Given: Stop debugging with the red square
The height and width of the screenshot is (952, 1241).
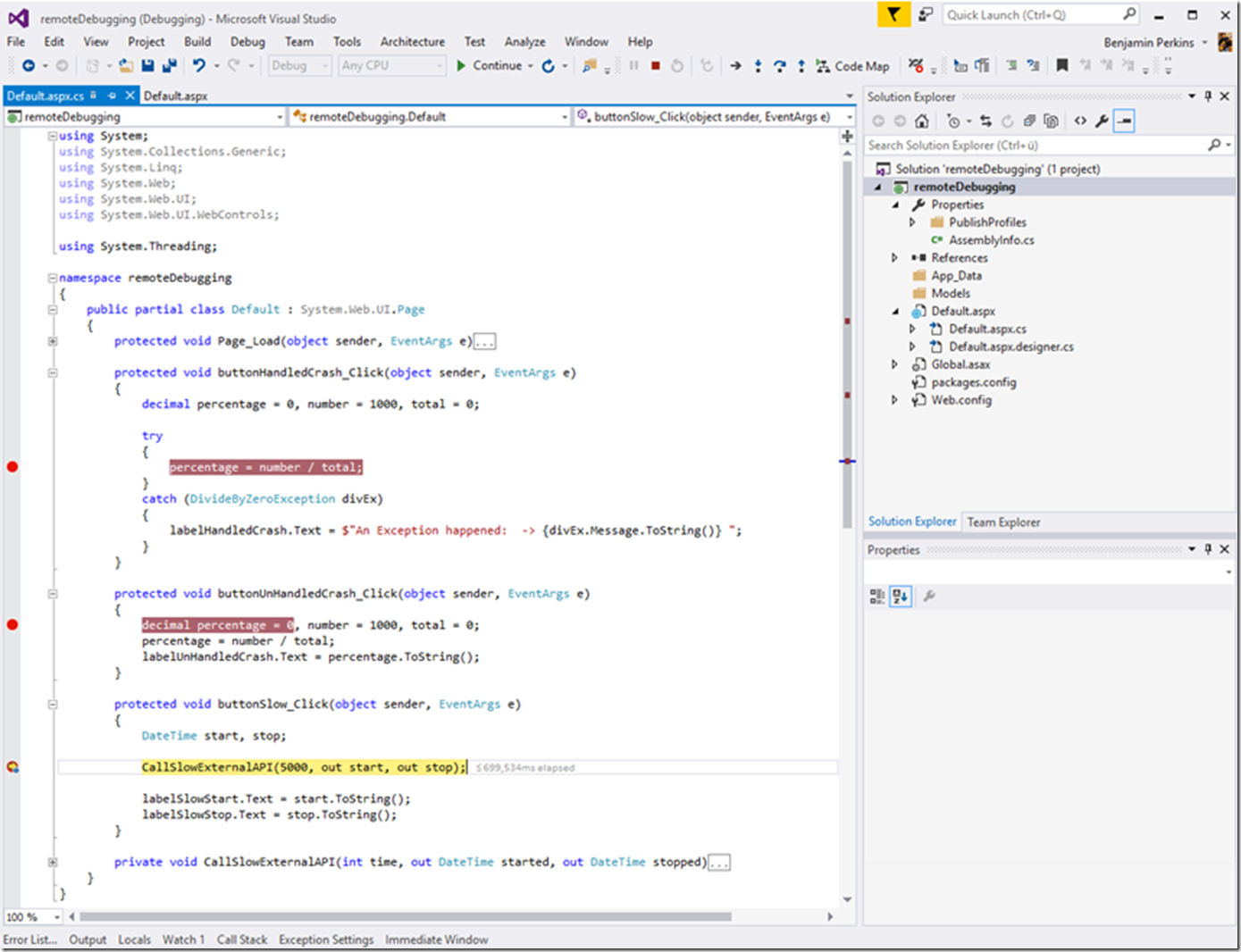Looking at the screenshot, I should [656, 65].
